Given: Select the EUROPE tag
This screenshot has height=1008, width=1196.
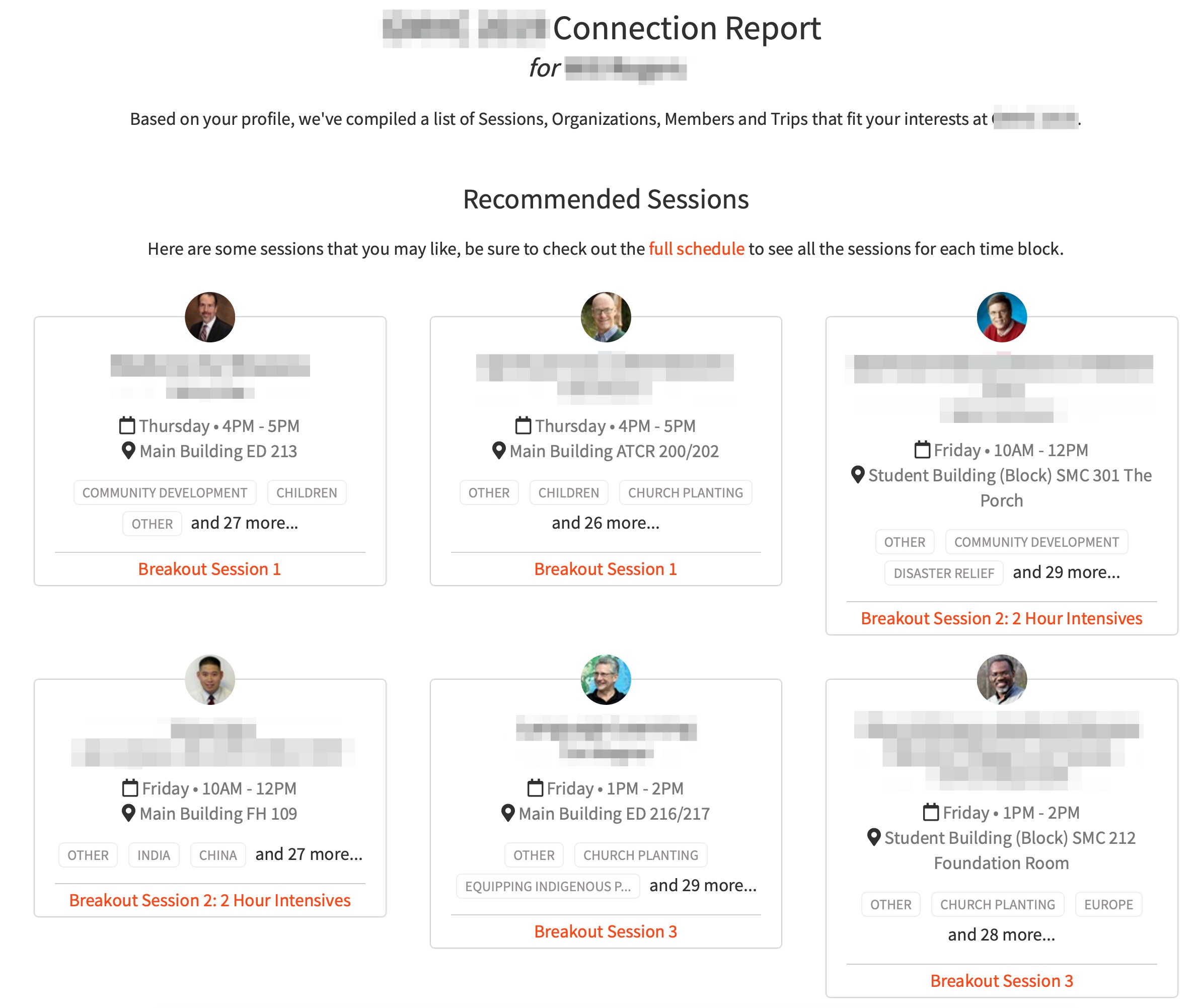Looking at the screenshot, I should click(x=1108, y=904).
